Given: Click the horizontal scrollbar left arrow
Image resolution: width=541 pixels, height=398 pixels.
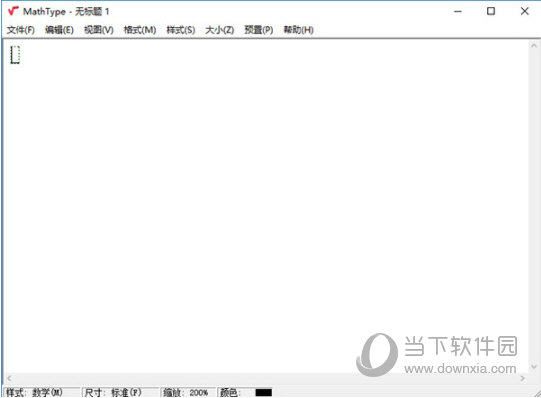Looking at the screenshot, I should tap(9, 378).
